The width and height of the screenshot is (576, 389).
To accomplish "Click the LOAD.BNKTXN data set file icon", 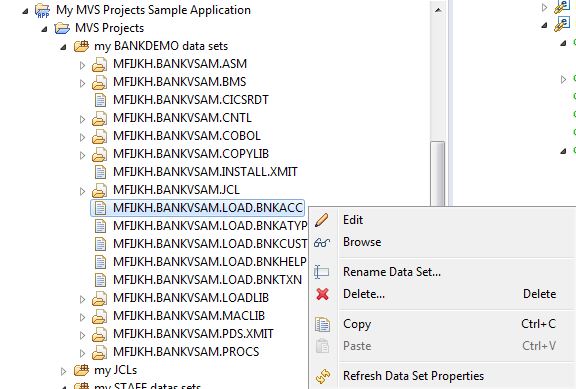I will coord(100,280).
